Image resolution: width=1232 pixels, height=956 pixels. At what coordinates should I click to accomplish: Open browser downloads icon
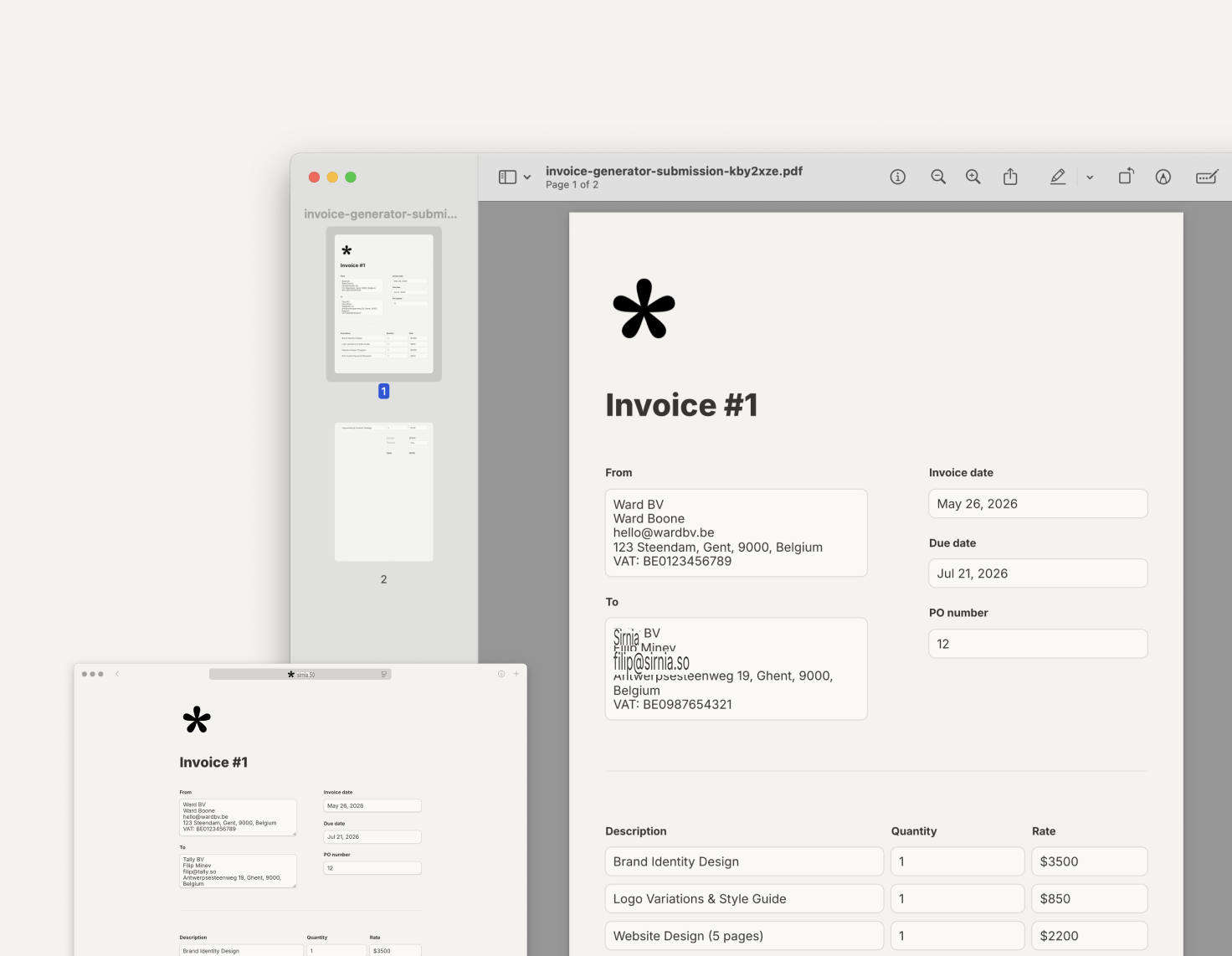coord(501,674)
